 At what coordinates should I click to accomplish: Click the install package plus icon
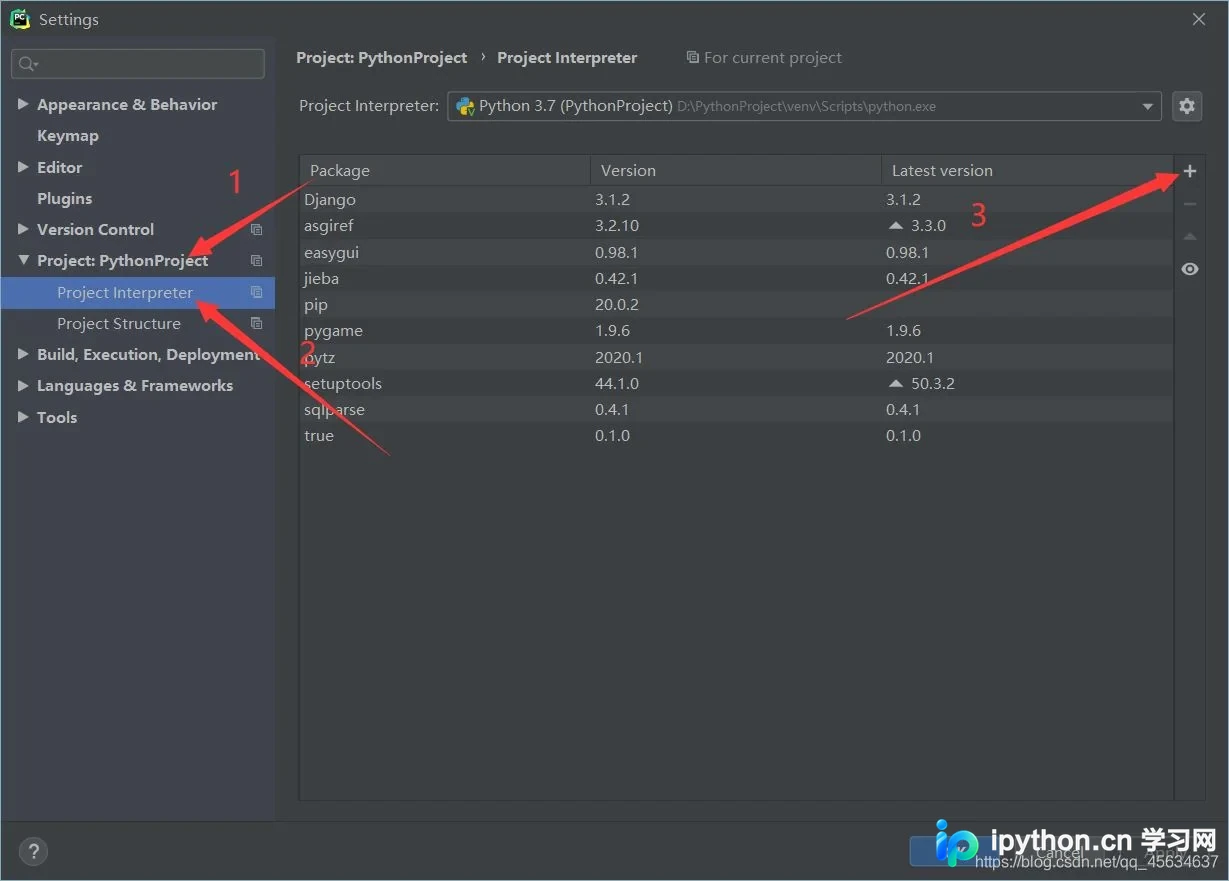tap(1189, 171)
